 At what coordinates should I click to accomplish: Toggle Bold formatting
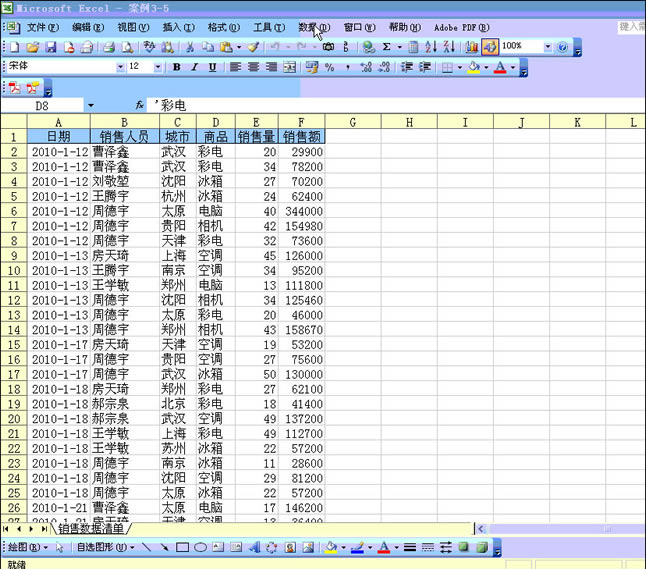point(177,67)
